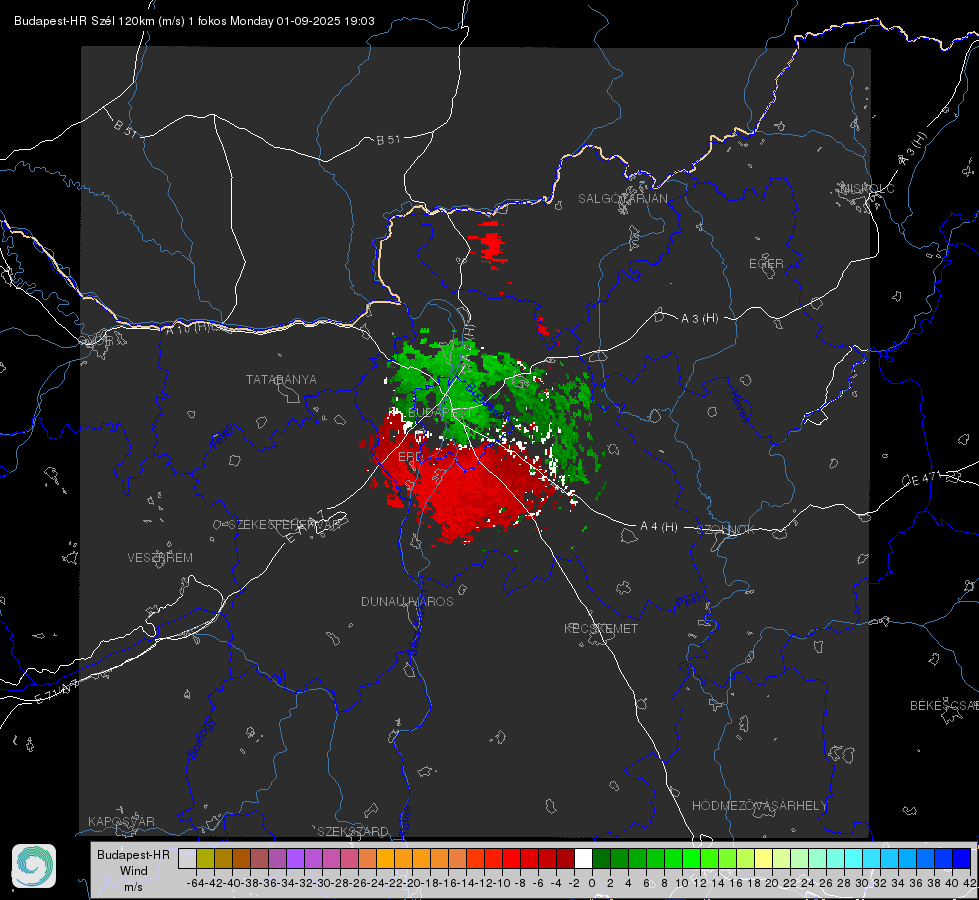The height and width of the screenshot is (900, 979).
Task: Click the ERD town label
Action: (x=410, y=457)
